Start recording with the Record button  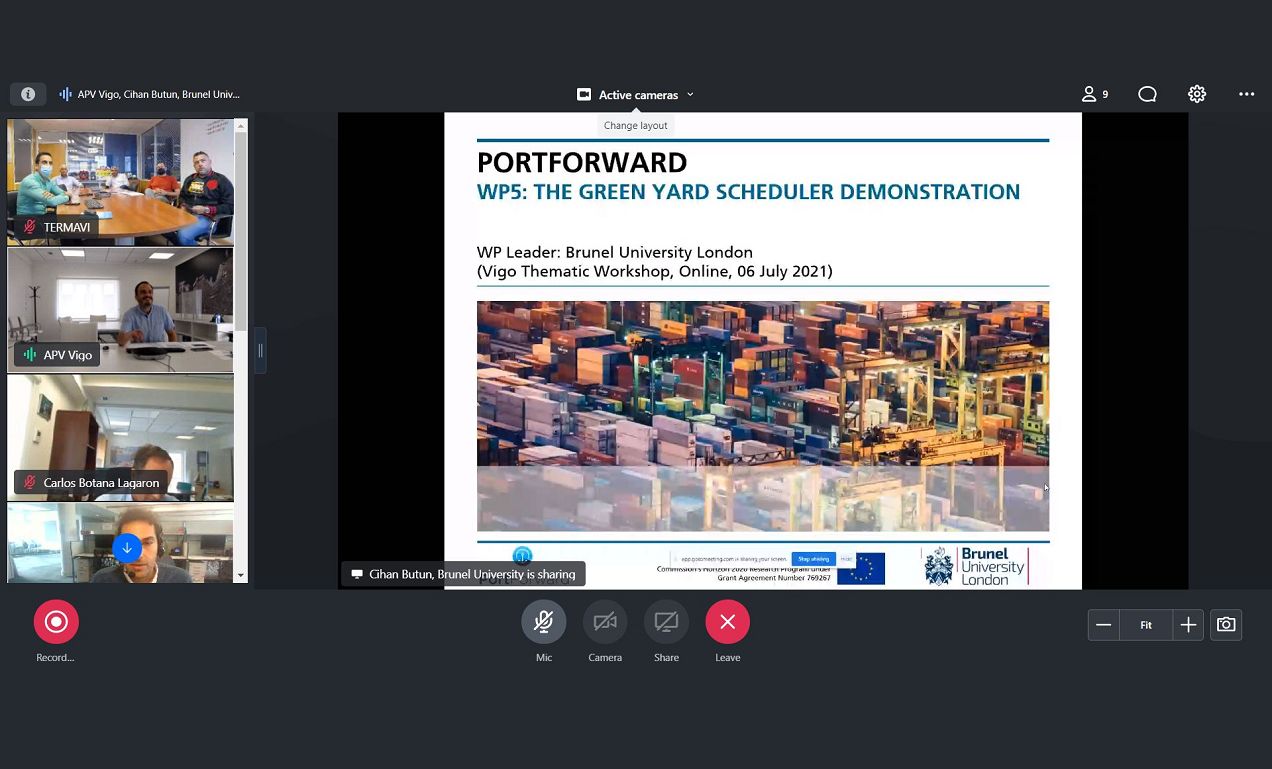[56, 622]
